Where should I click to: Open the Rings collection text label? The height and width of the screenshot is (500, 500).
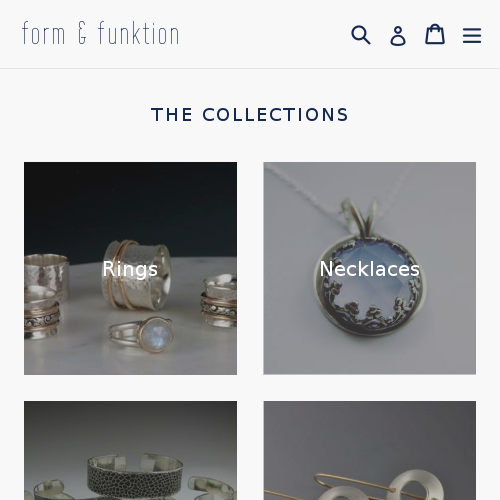click(x=130, y=269)
